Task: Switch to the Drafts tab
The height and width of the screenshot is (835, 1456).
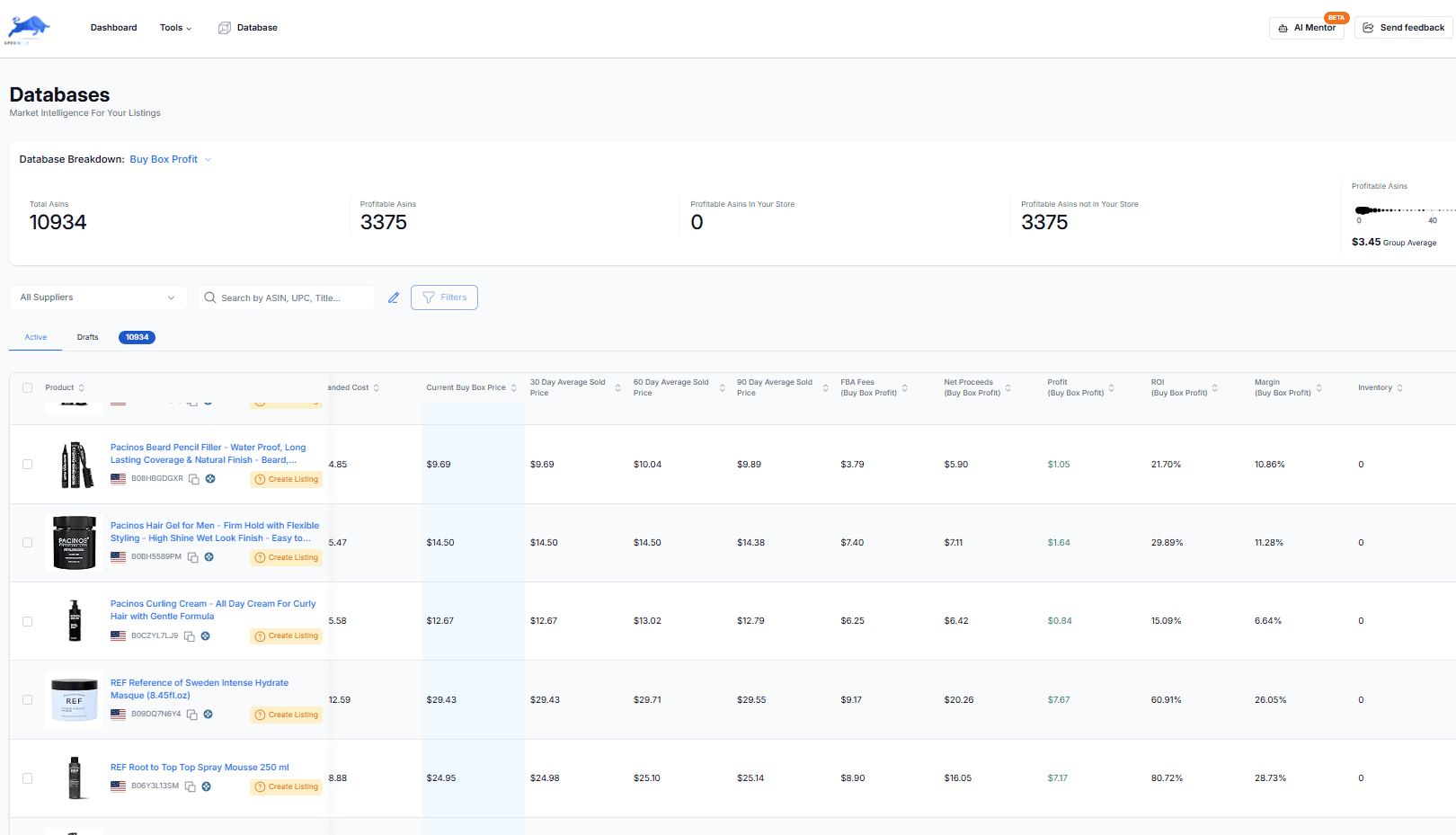Action: click(88, 338)
